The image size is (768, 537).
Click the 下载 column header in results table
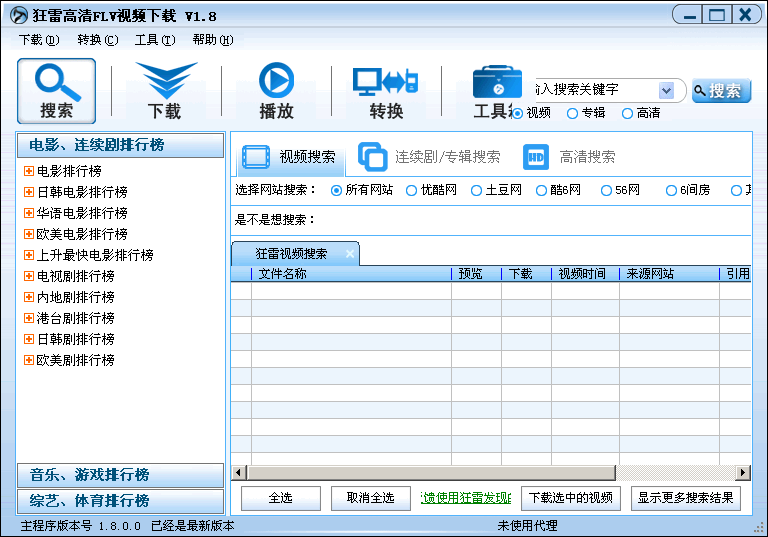[526, 274]
